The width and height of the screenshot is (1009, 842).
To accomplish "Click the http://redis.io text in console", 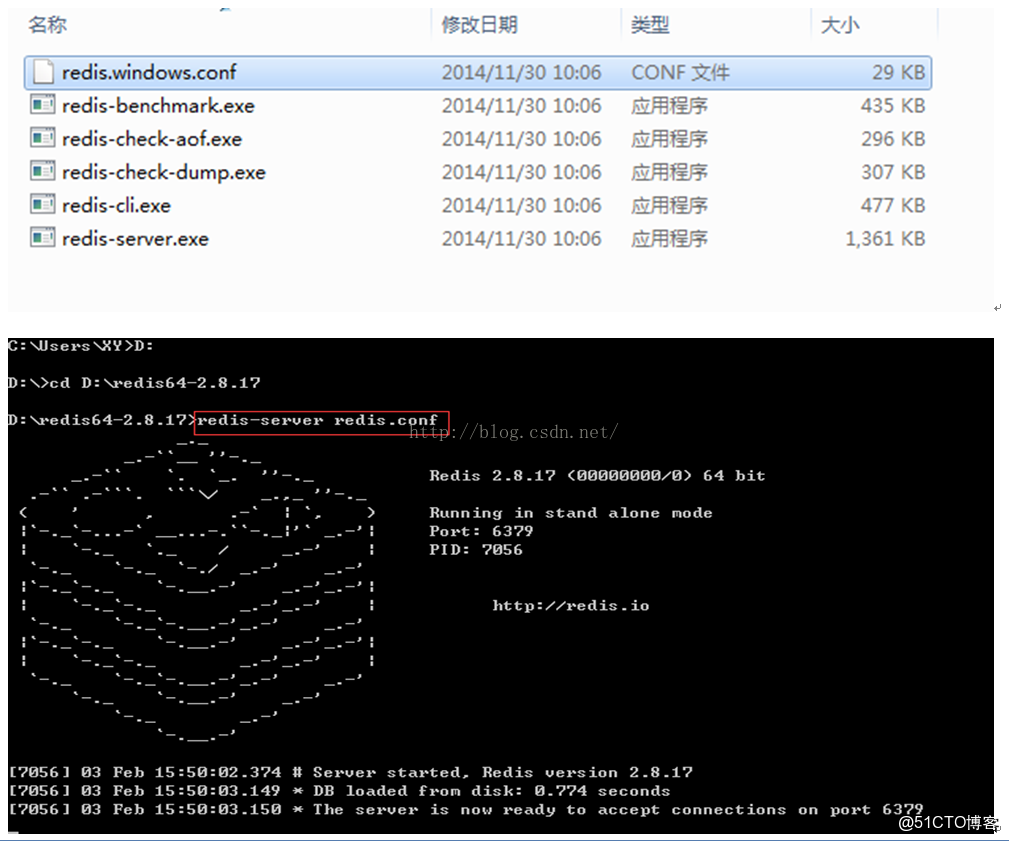I will coord(571,606).
